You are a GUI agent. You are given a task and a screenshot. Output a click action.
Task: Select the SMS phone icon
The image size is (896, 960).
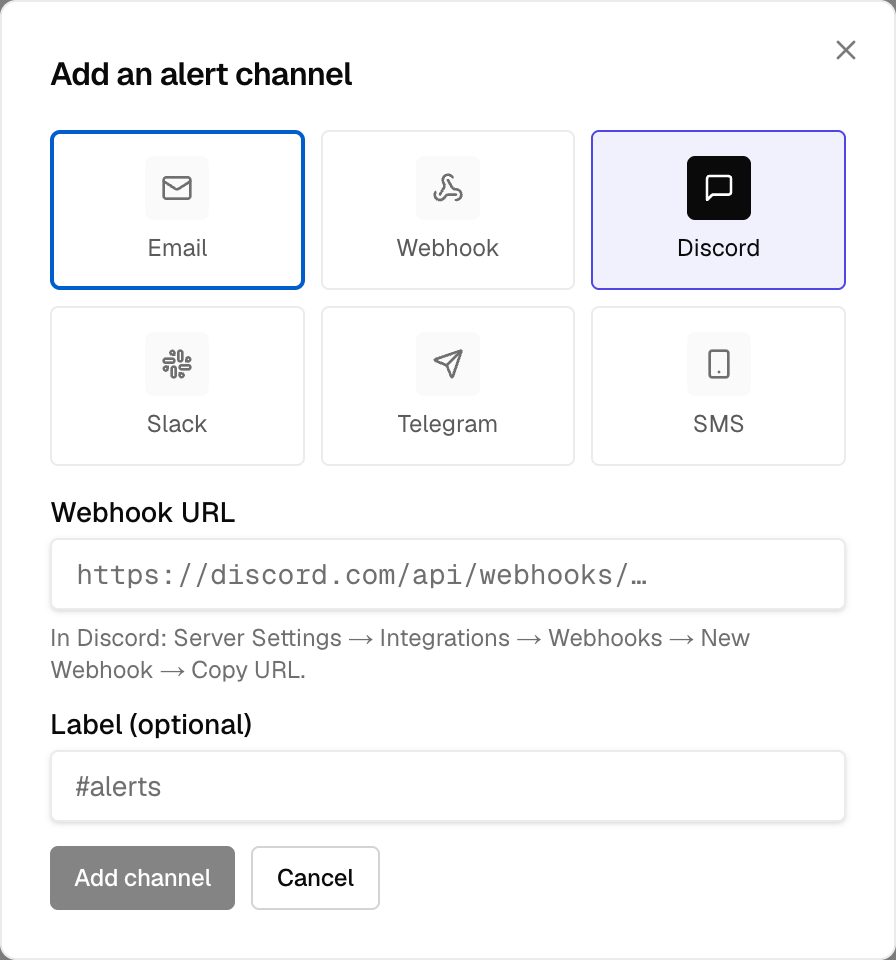pyautogui.click(x=718, y=364)
